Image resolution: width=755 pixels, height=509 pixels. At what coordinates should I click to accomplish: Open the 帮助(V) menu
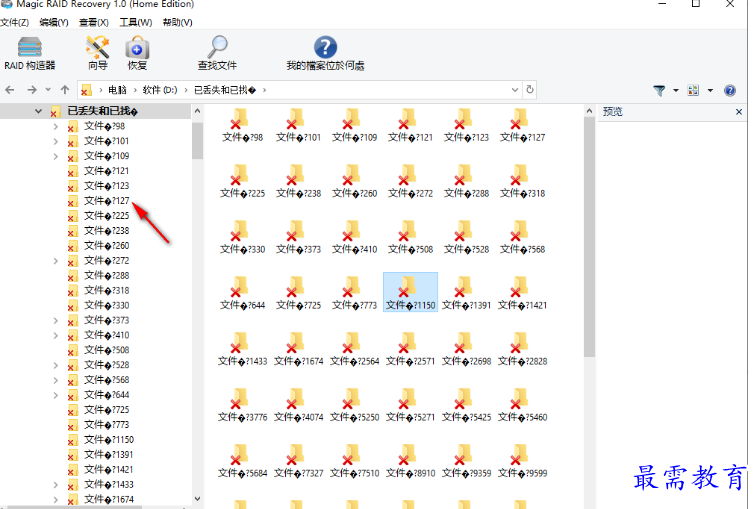pos(178,22)
